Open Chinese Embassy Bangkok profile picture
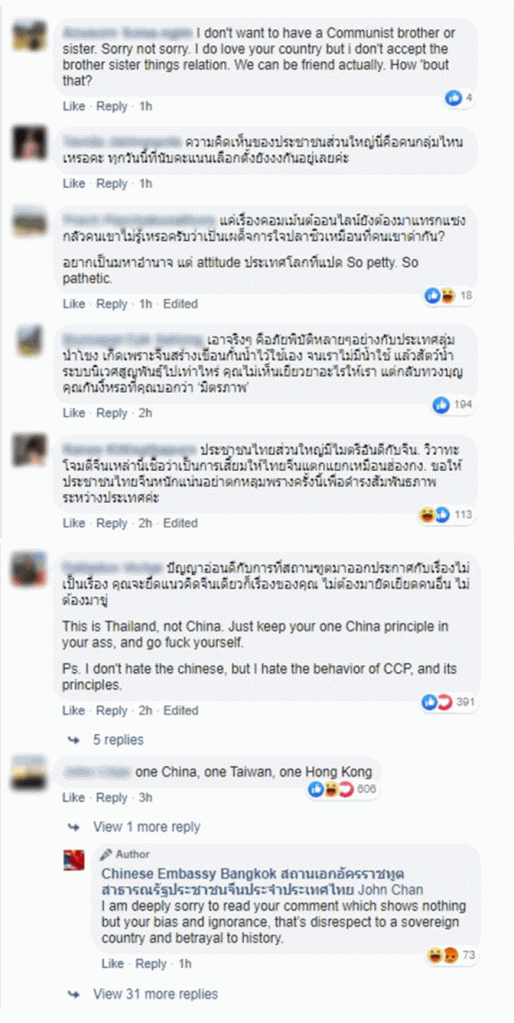Screen dimensions: 514x1023 [74, 860]
